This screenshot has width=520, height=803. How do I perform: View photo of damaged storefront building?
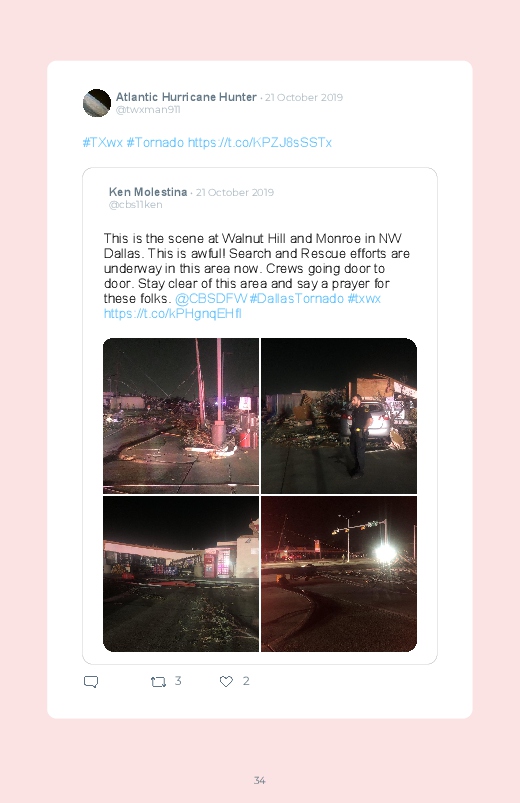[181, 574]
